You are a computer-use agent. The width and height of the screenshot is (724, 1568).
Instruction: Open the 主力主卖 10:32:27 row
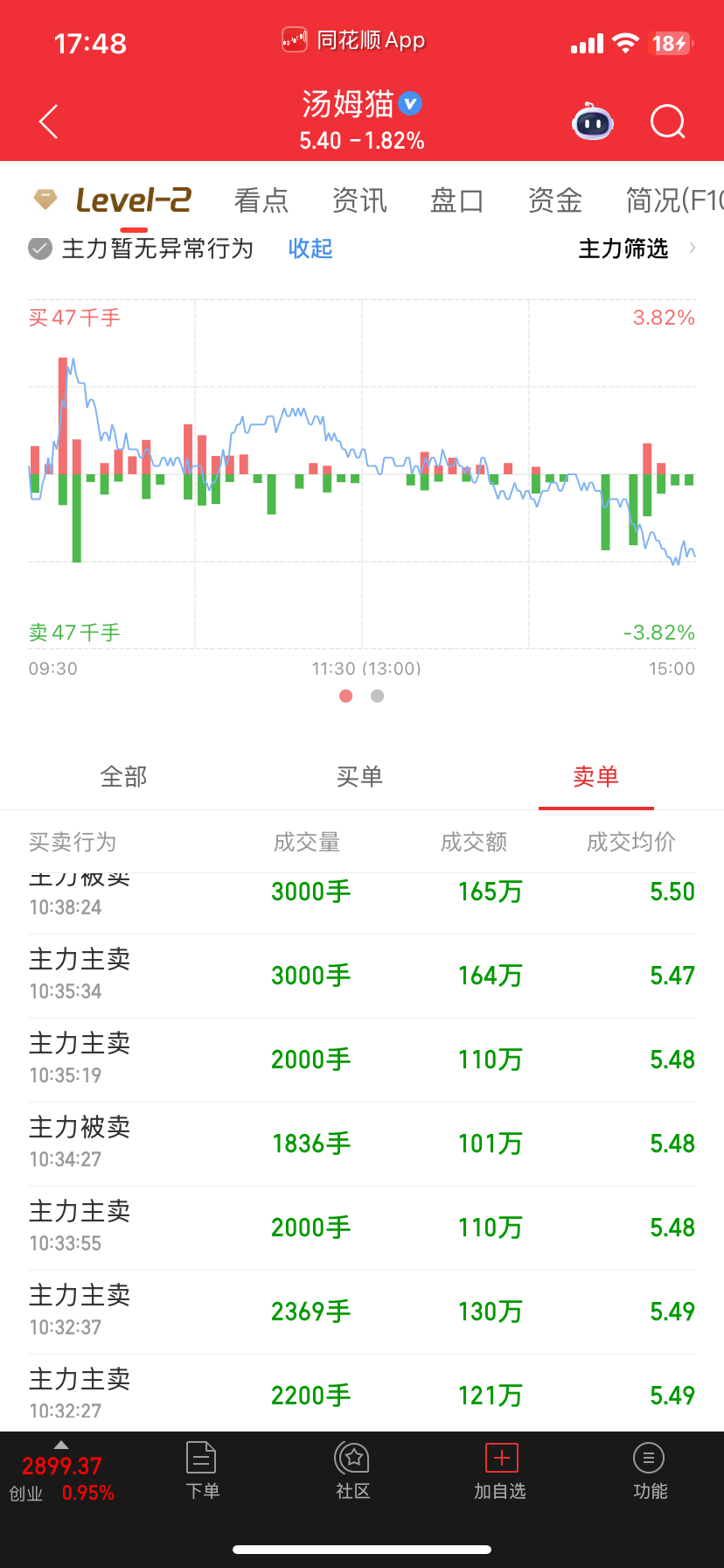[x=362, y=1393]
